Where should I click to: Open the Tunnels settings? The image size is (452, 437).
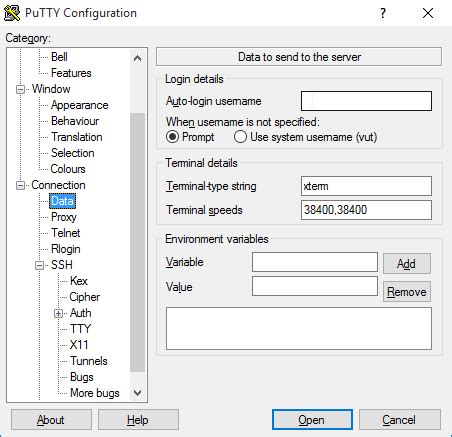pyautogui.click(x=89, y=361)
